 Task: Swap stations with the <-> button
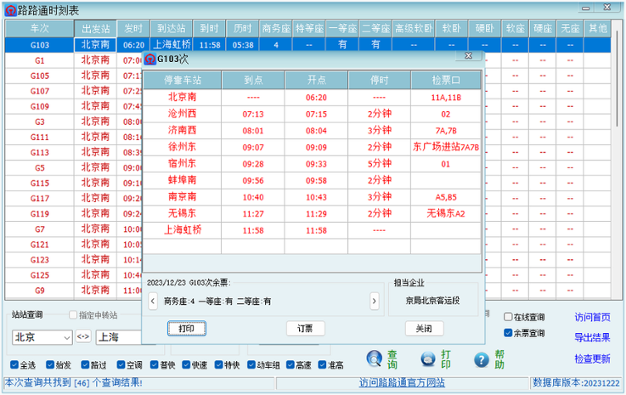[83, 337]
